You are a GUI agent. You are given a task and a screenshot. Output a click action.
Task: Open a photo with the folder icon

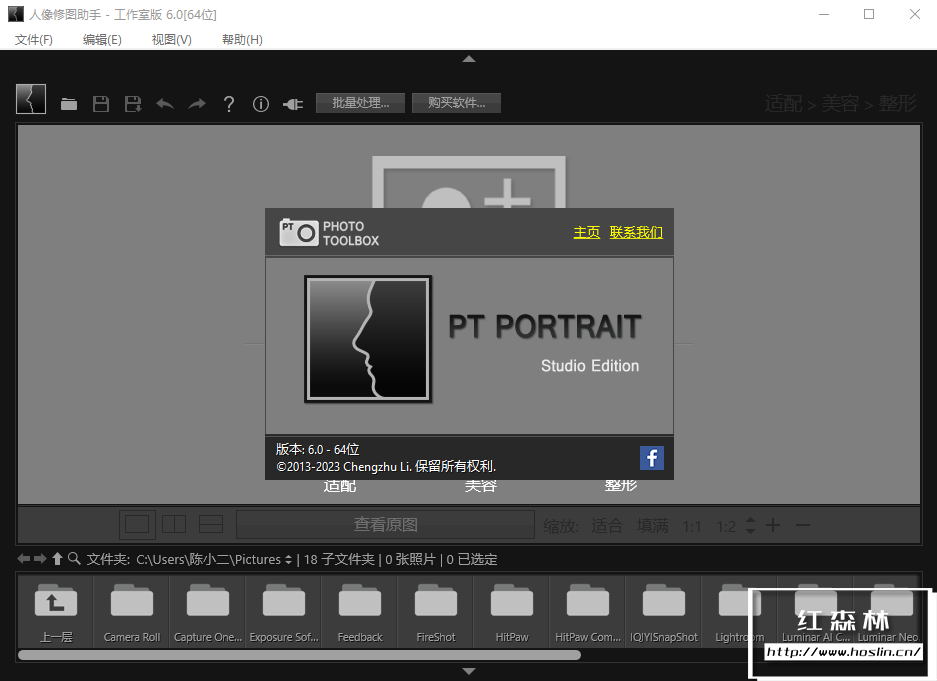click(69, 105)
